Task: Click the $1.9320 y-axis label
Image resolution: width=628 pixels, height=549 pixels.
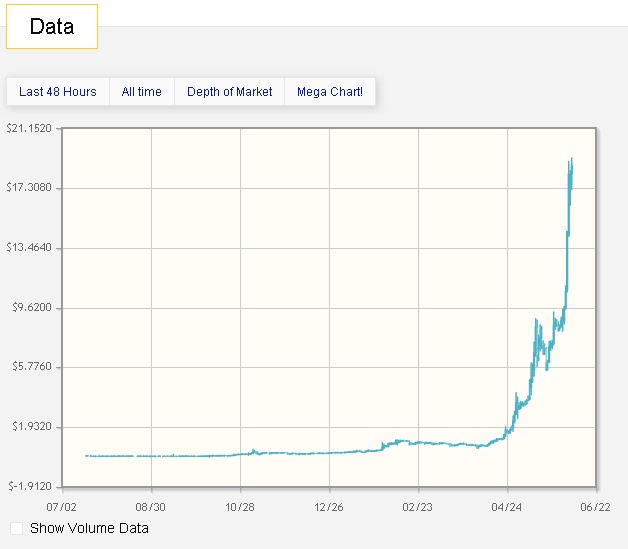Action: point(32,427)
